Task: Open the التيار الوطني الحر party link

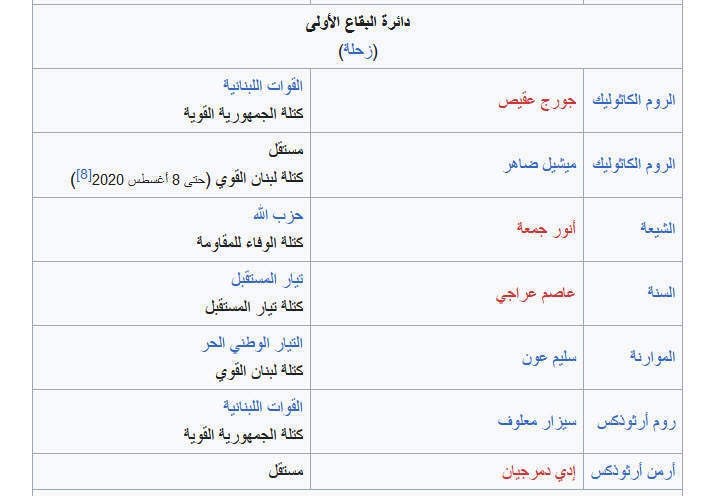Action: point(252,343)
